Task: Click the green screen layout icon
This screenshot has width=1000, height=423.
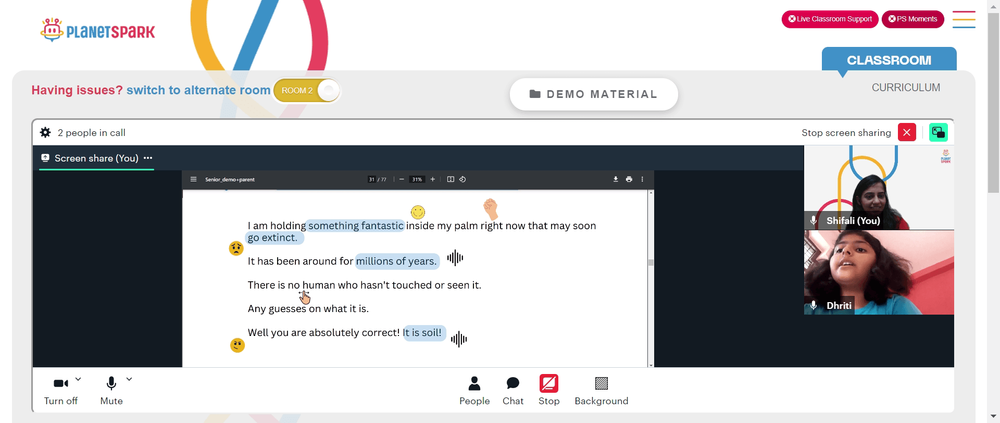Action: point(938,133)
